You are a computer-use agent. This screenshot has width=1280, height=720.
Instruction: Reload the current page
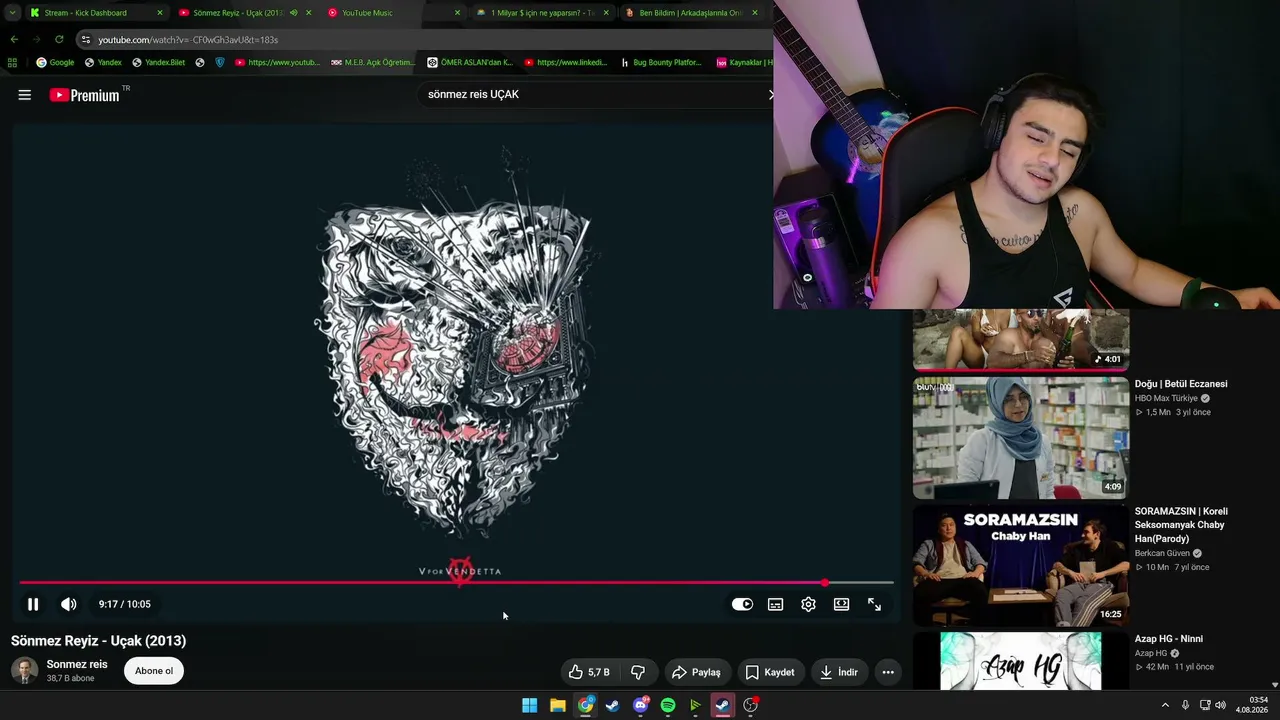[59, 39]
